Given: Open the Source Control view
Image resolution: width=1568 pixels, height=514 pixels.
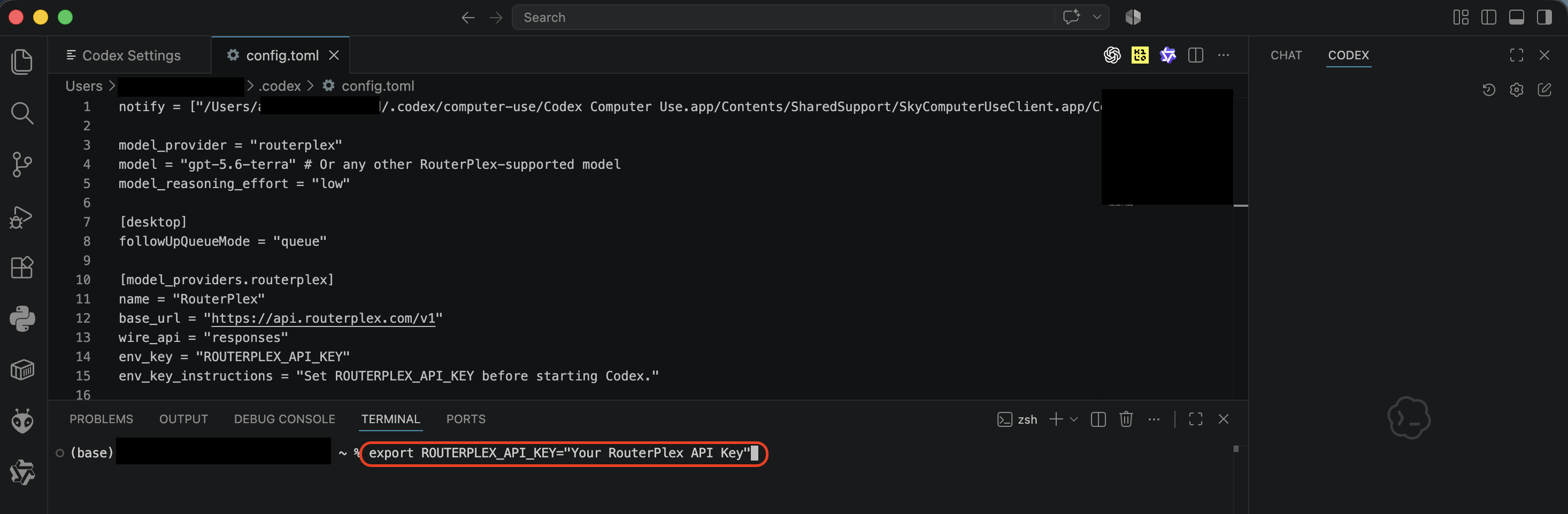Looking at the screenshot, I should pyautogui.click(x=22, y=164).
